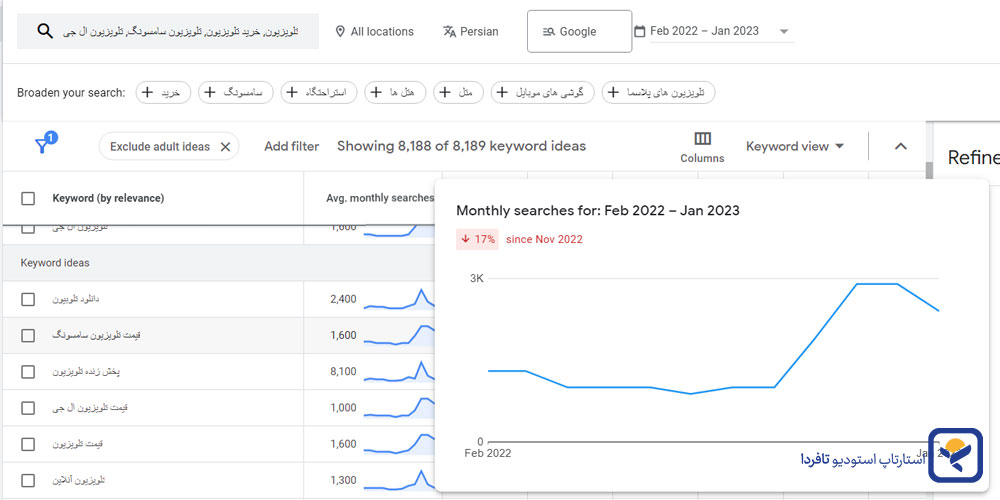Open the Feb 2022 – Jan 2023 date dropdown
Viewport: 1000px width, 500px height.
click(x=714, y=31)
